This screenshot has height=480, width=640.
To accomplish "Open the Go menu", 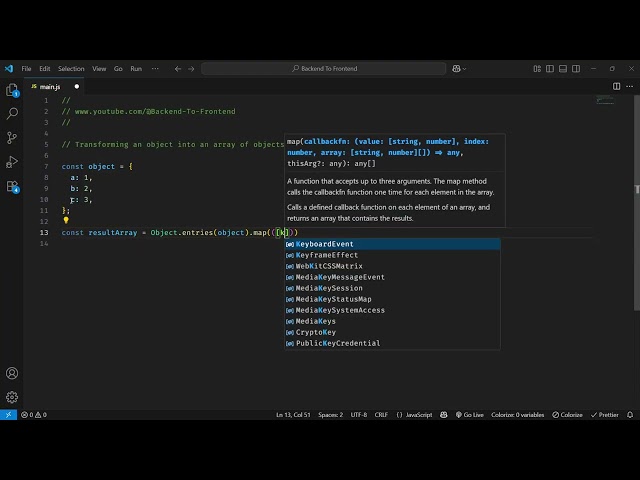I will pyautogui.click(x=118, y=69).
